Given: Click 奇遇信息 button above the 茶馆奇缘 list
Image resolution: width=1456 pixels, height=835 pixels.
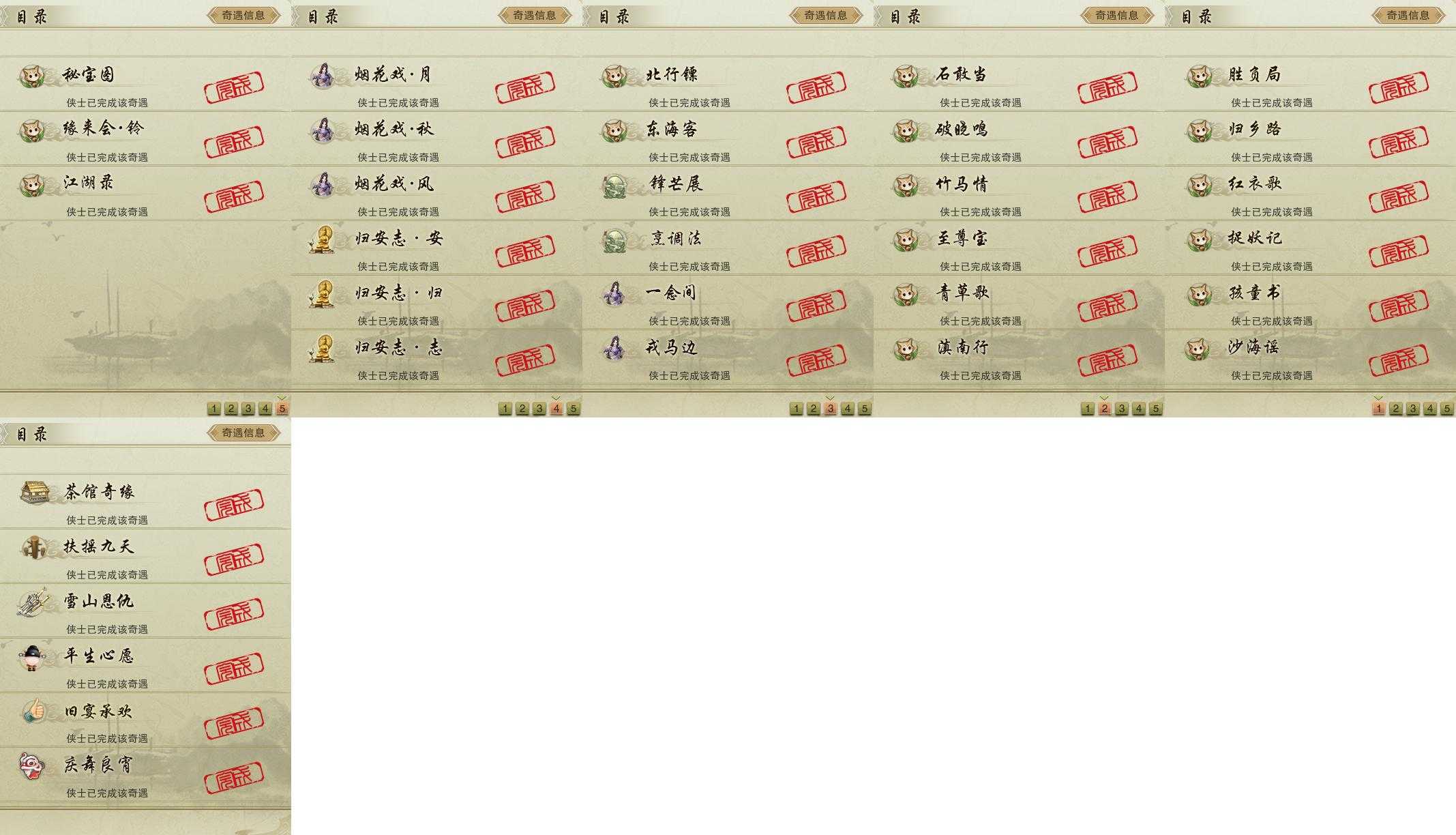Looking at the screenshot, I should (x=243, y=433).
